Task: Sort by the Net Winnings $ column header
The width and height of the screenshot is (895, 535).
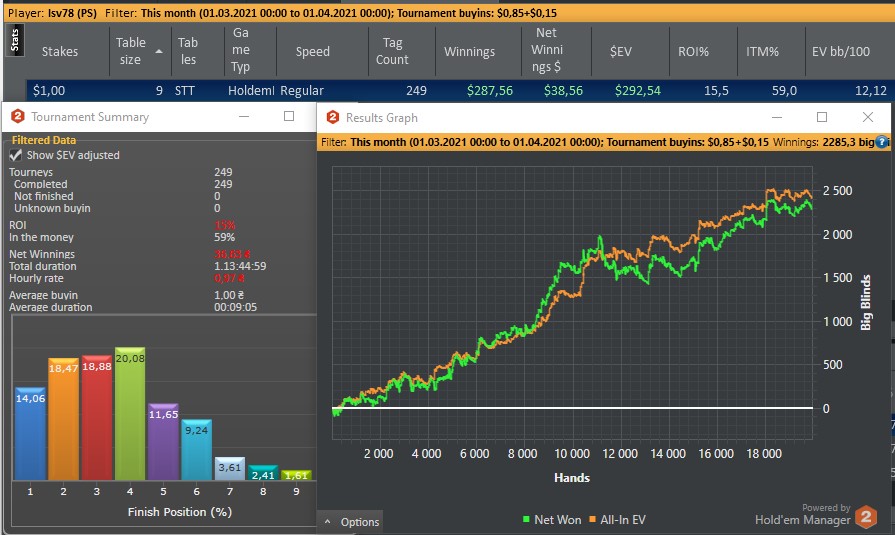Action: pos(547,50)
